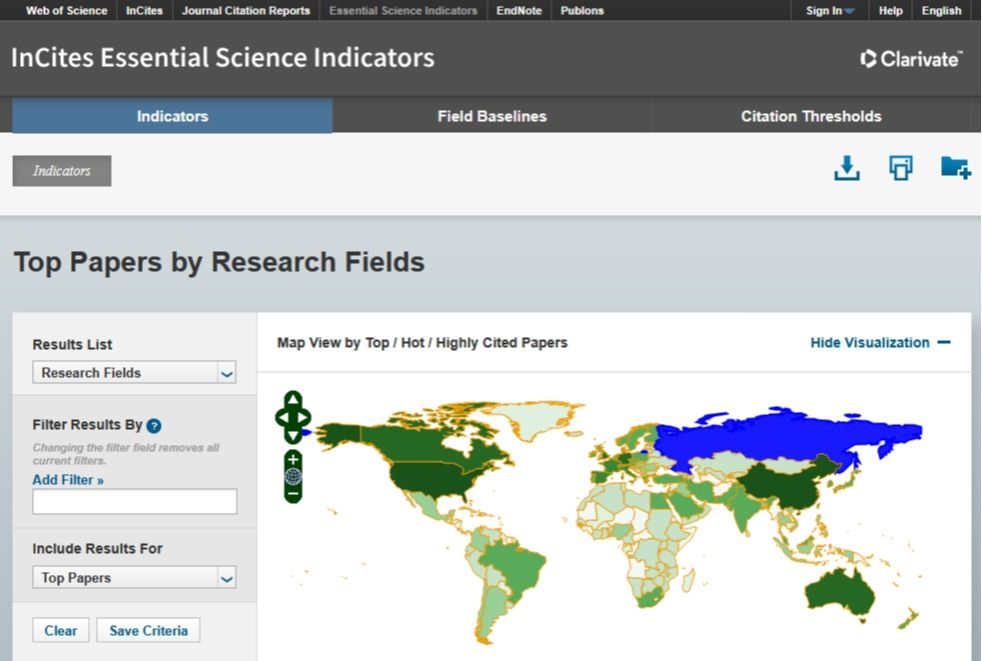
Task: Pan the map down with arrow
Action: coord(293,435)
